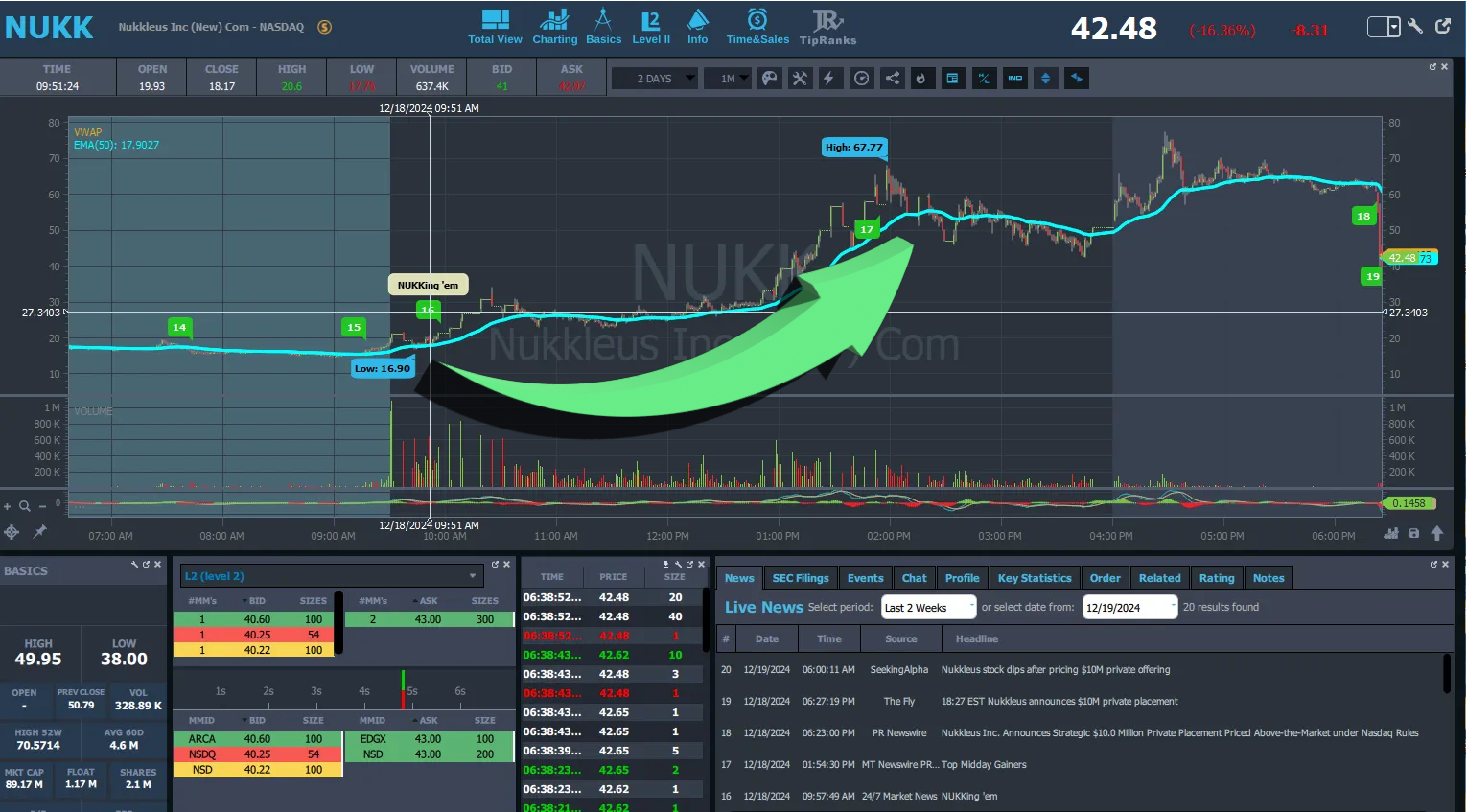Image resolution: width=1467 pixels, height=812 pixels.
Task: Toggle the chart layout panel icon
Action: 952,79
